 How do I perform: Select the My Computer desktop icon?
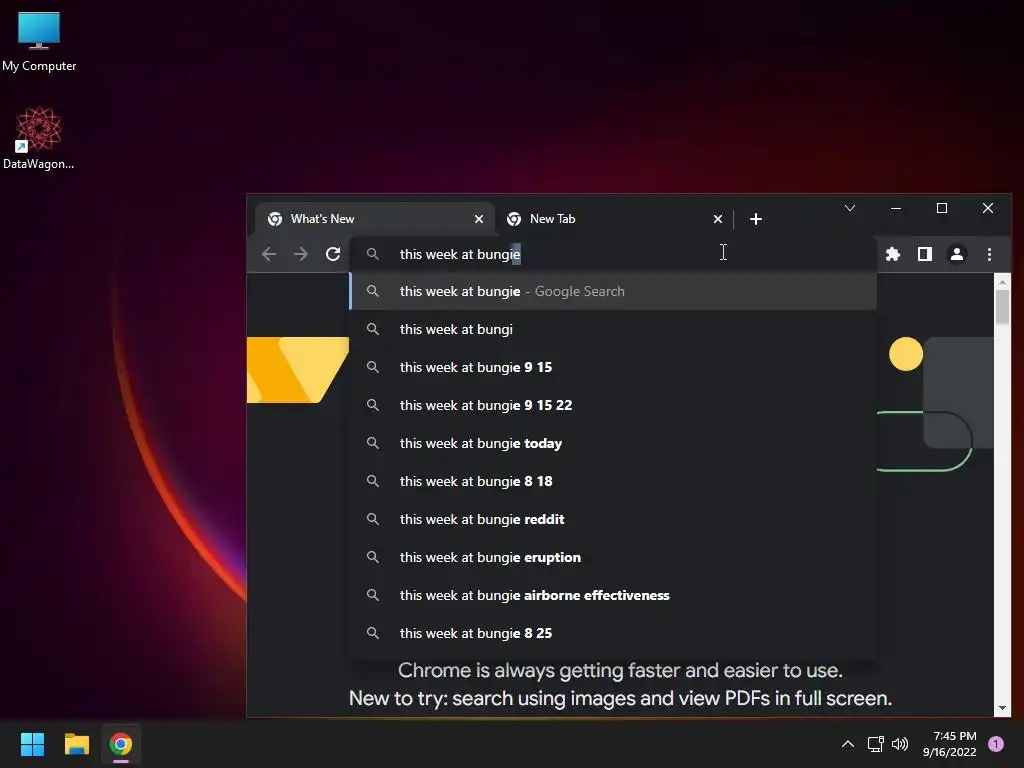pos(39,41)
